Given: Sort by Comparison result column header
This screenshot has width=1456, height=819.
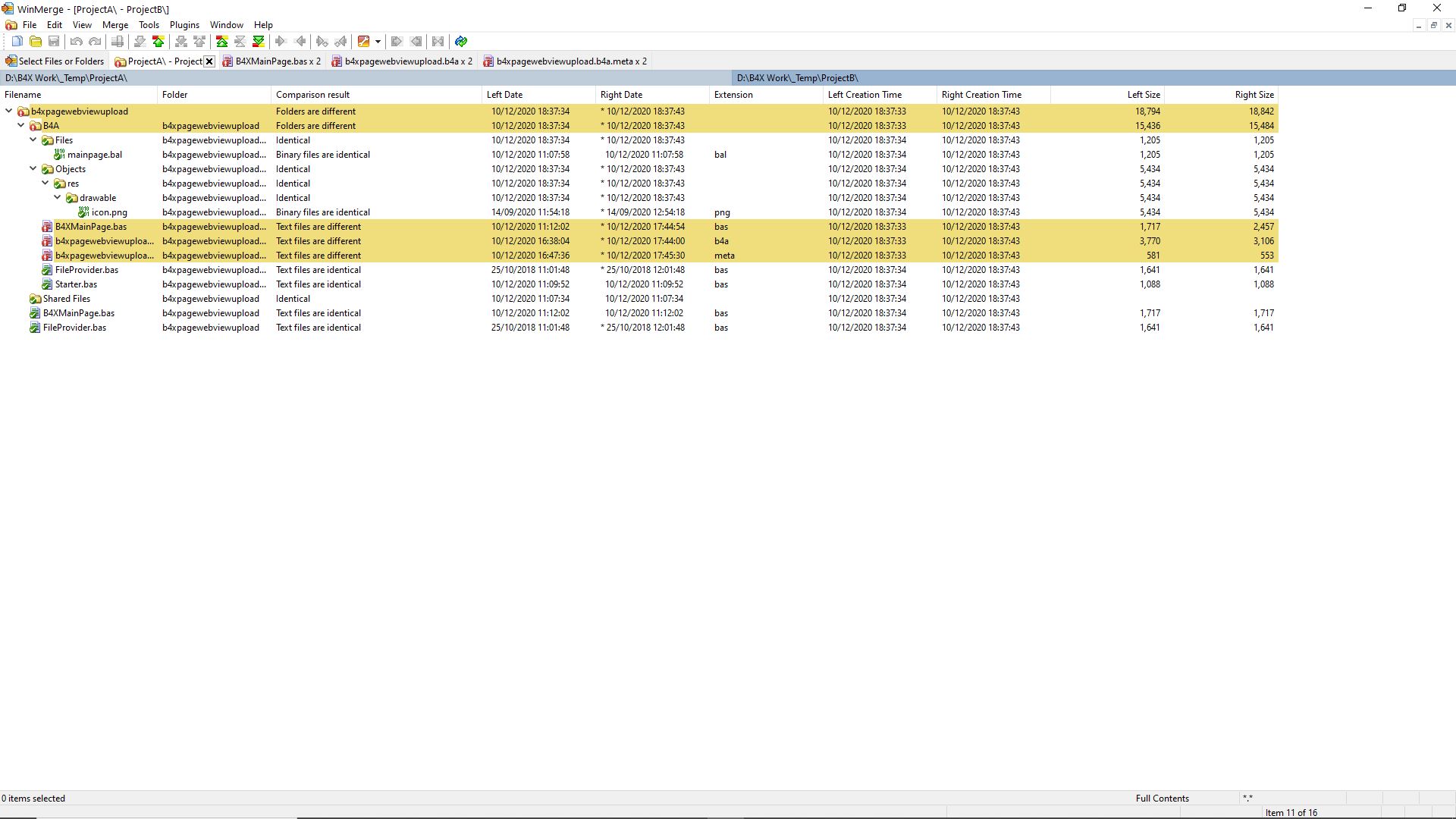Looking at the screenshot, I should coord(312,95).
